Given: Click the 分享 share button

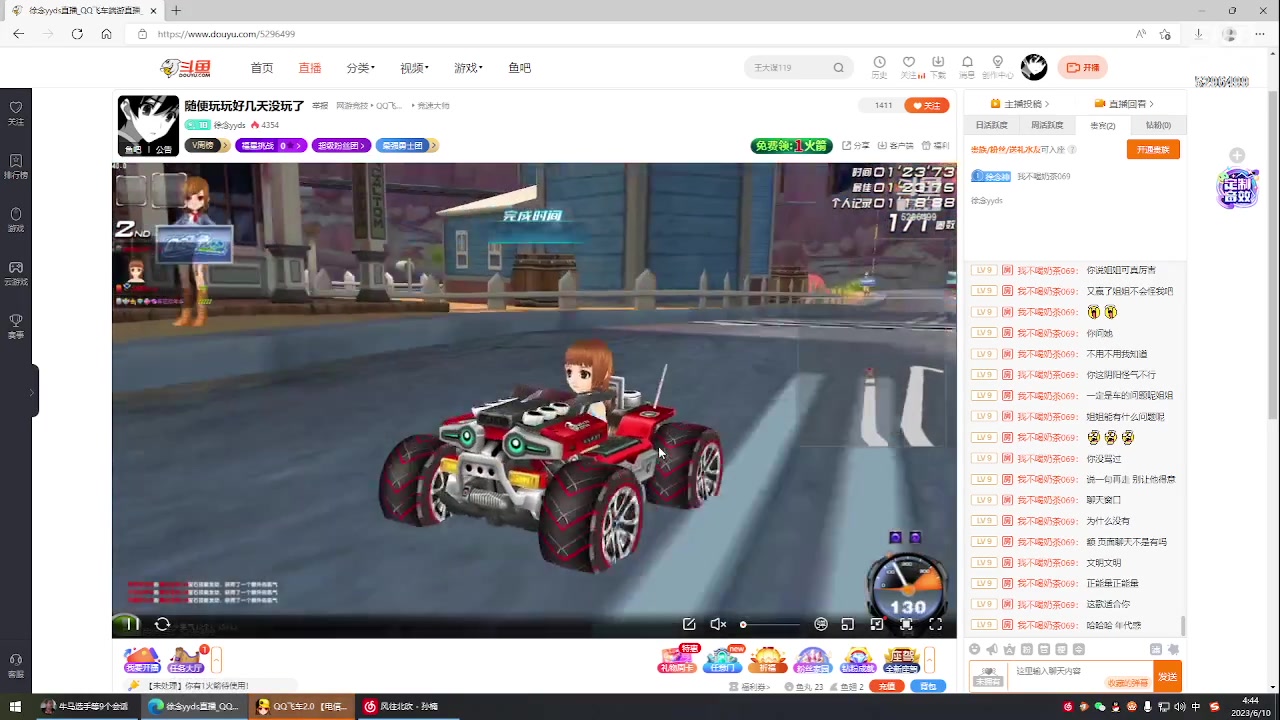Looking at the screenshot, I should click(856, 146).
